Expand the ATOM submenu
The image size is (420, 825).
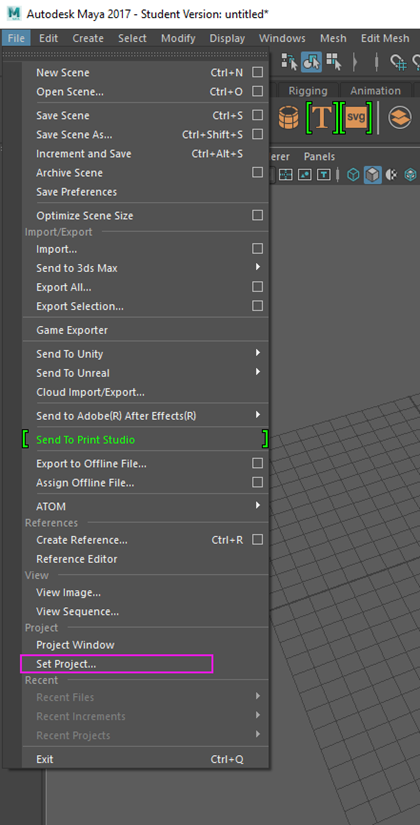tap(258, 506)
